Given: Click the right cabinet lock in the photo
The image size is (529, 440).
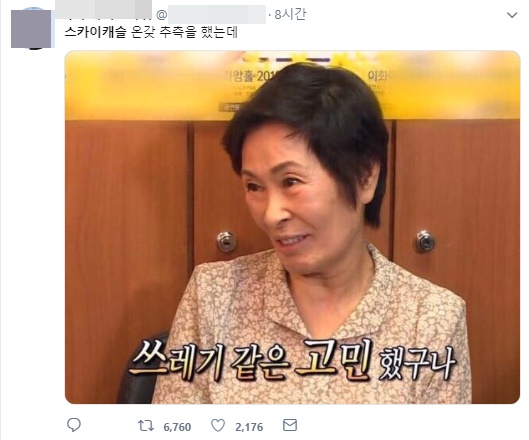Looking at the screenshot, I should click(x=425, y=240).
